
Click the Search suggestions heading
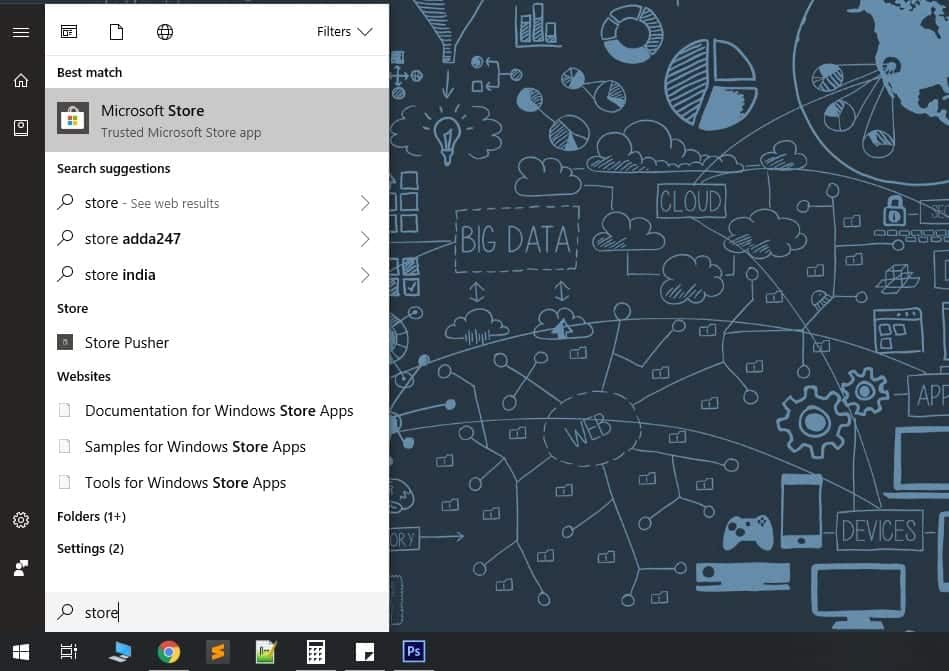point(113,168)
